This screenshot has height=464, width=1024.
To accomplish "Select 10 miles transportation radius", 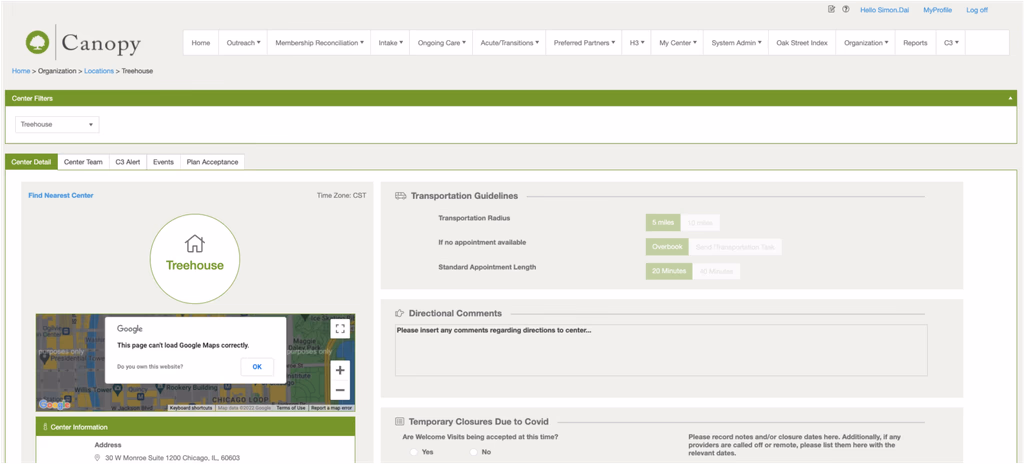I will (700, 222).
